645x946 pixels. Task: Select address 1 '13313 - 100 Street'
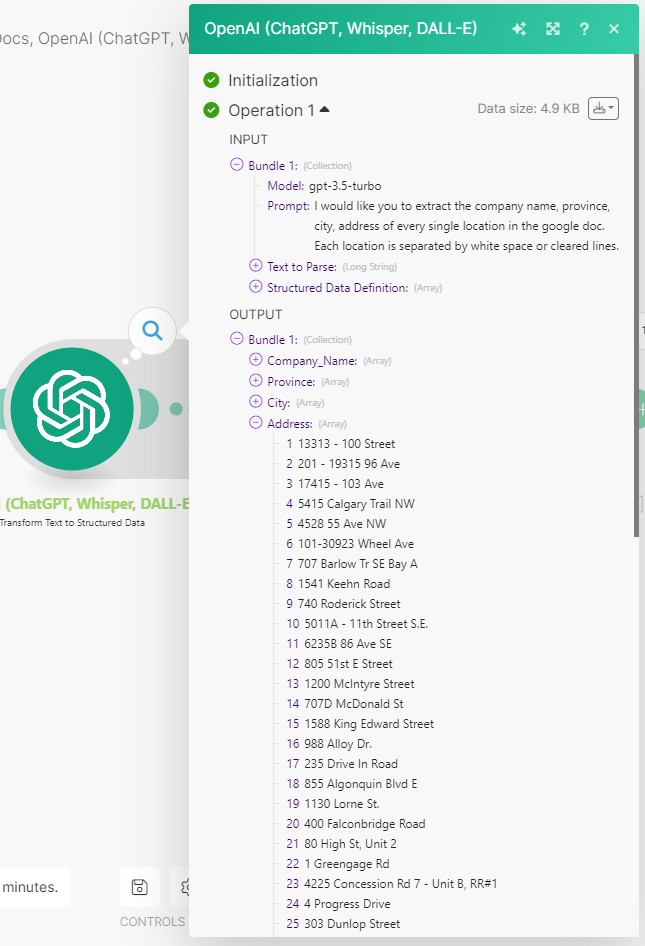(x=346, y=443)
